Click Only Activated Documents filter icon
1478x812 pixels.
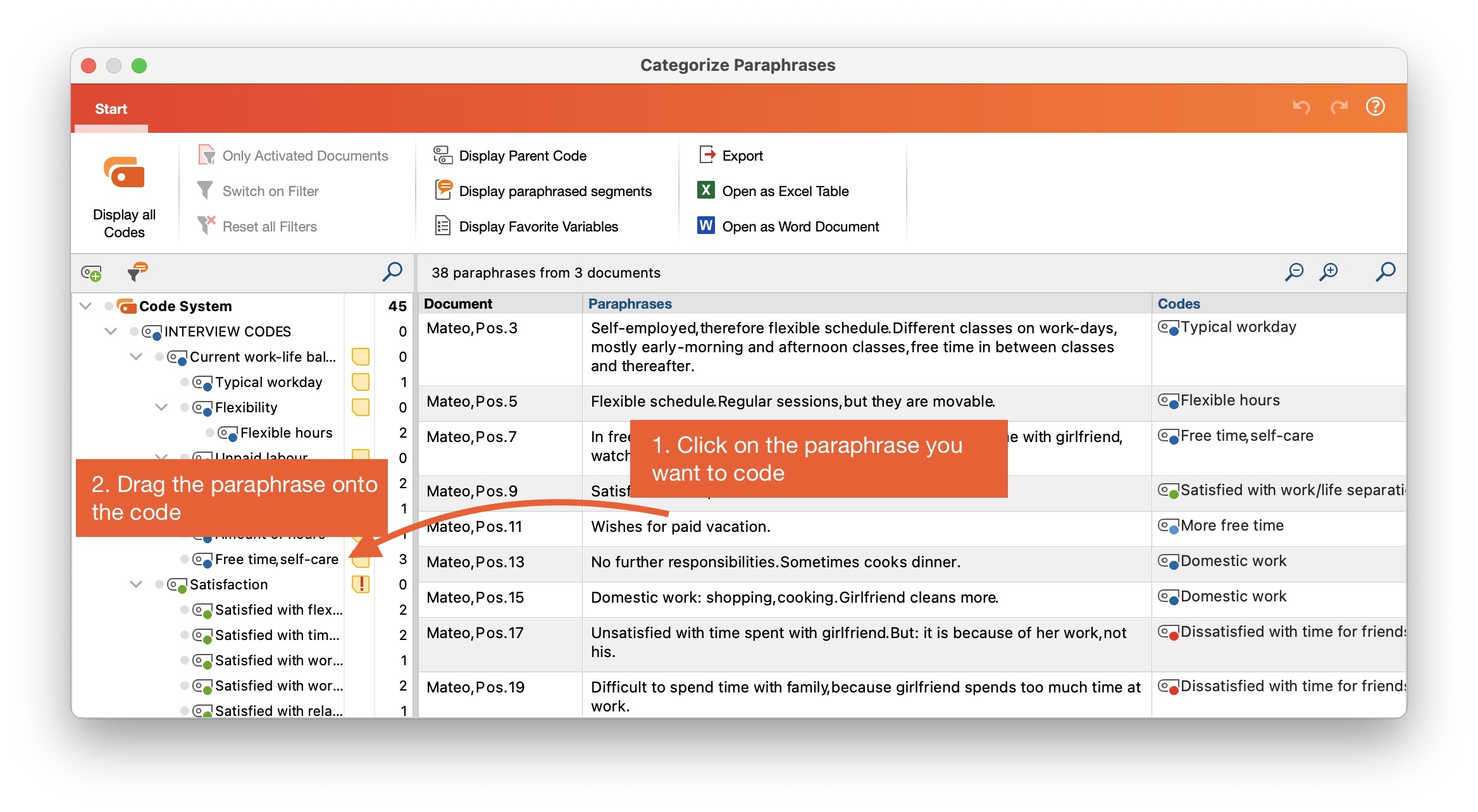point(206,155)
